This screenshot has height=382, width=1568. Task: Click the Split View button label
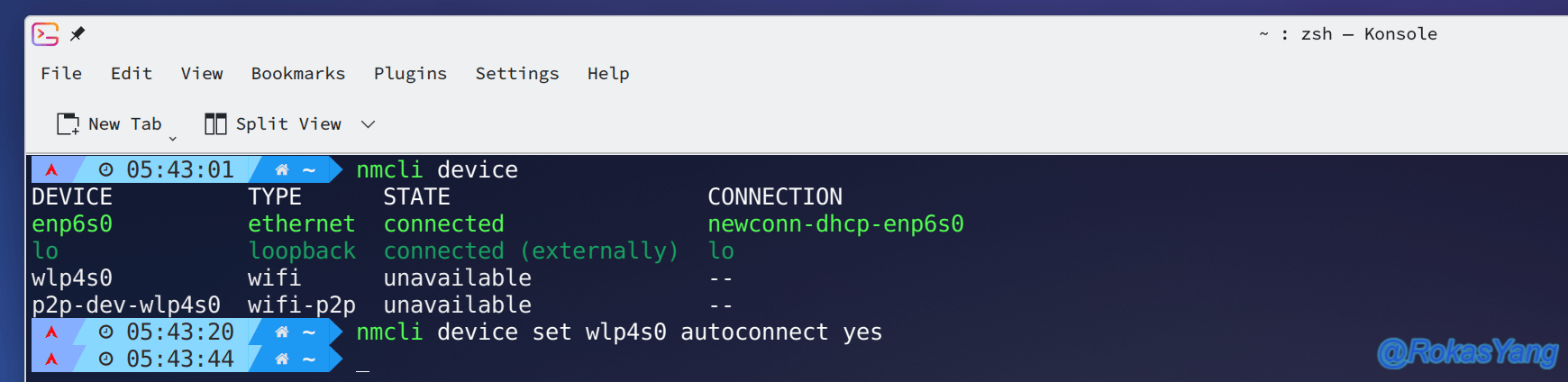[x=288, y=124]
